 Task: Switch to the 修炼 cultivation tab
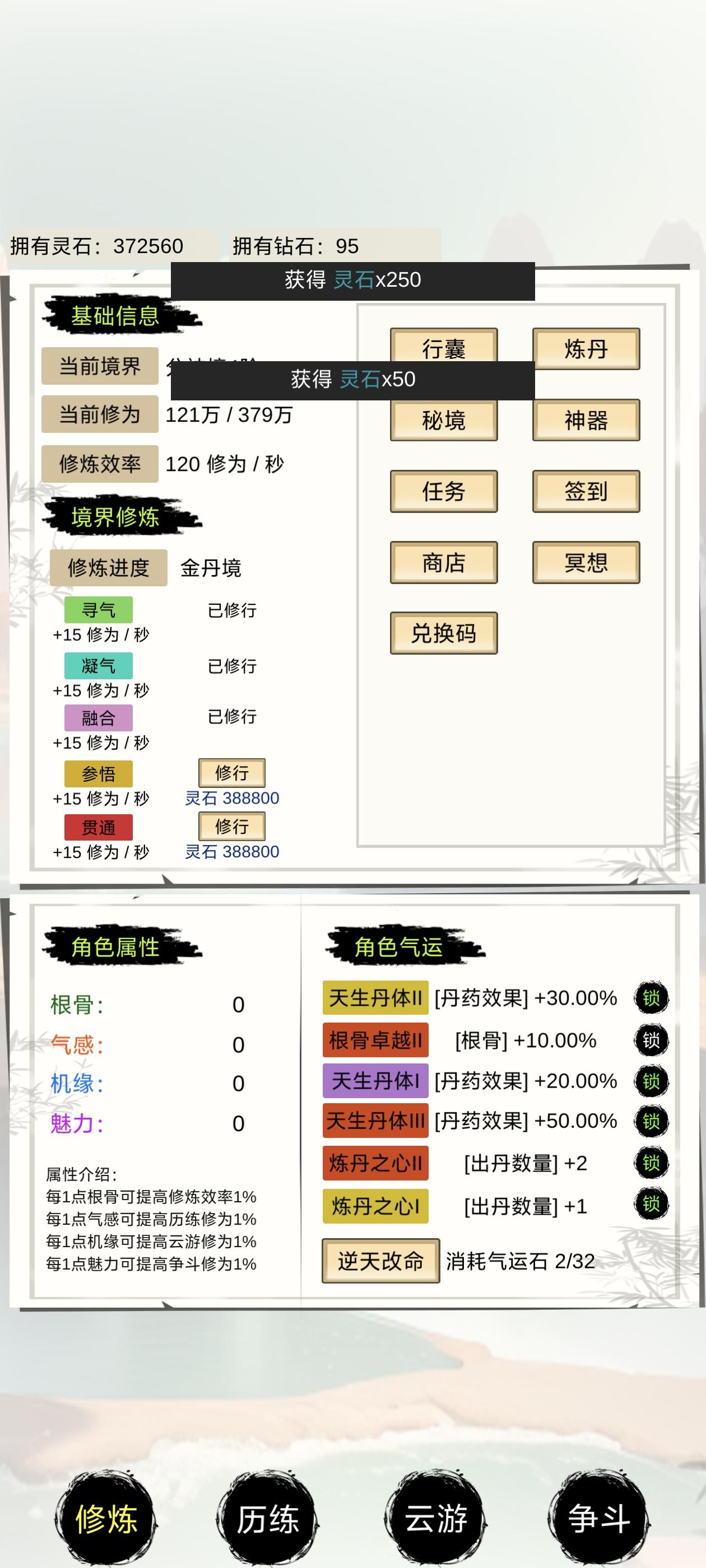coord(106,1519)
